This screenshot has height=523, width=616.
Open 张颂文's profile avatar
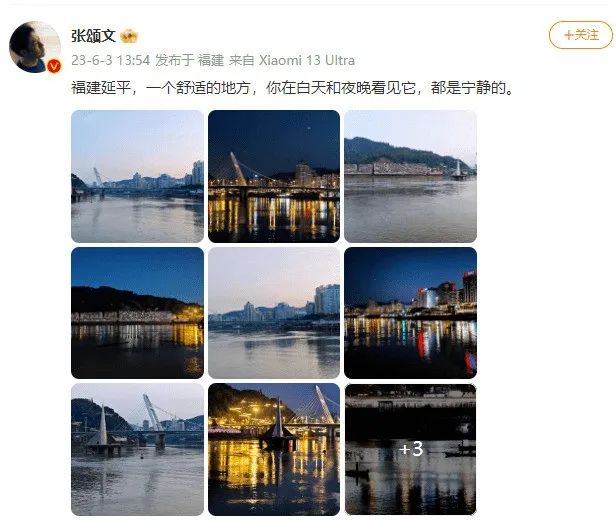(35, 47)
